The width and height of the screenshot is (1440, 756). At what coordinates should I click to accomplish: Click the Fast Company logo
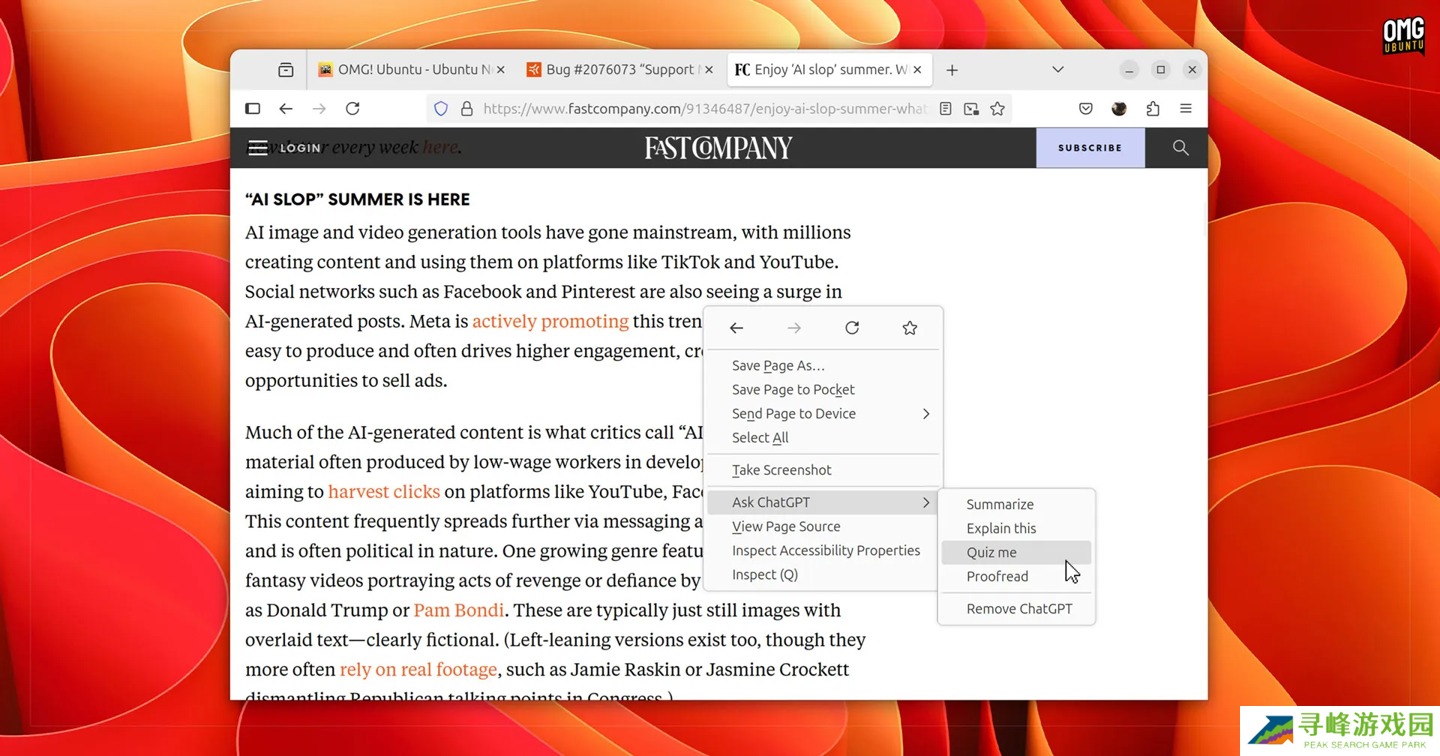coord(718,148)
